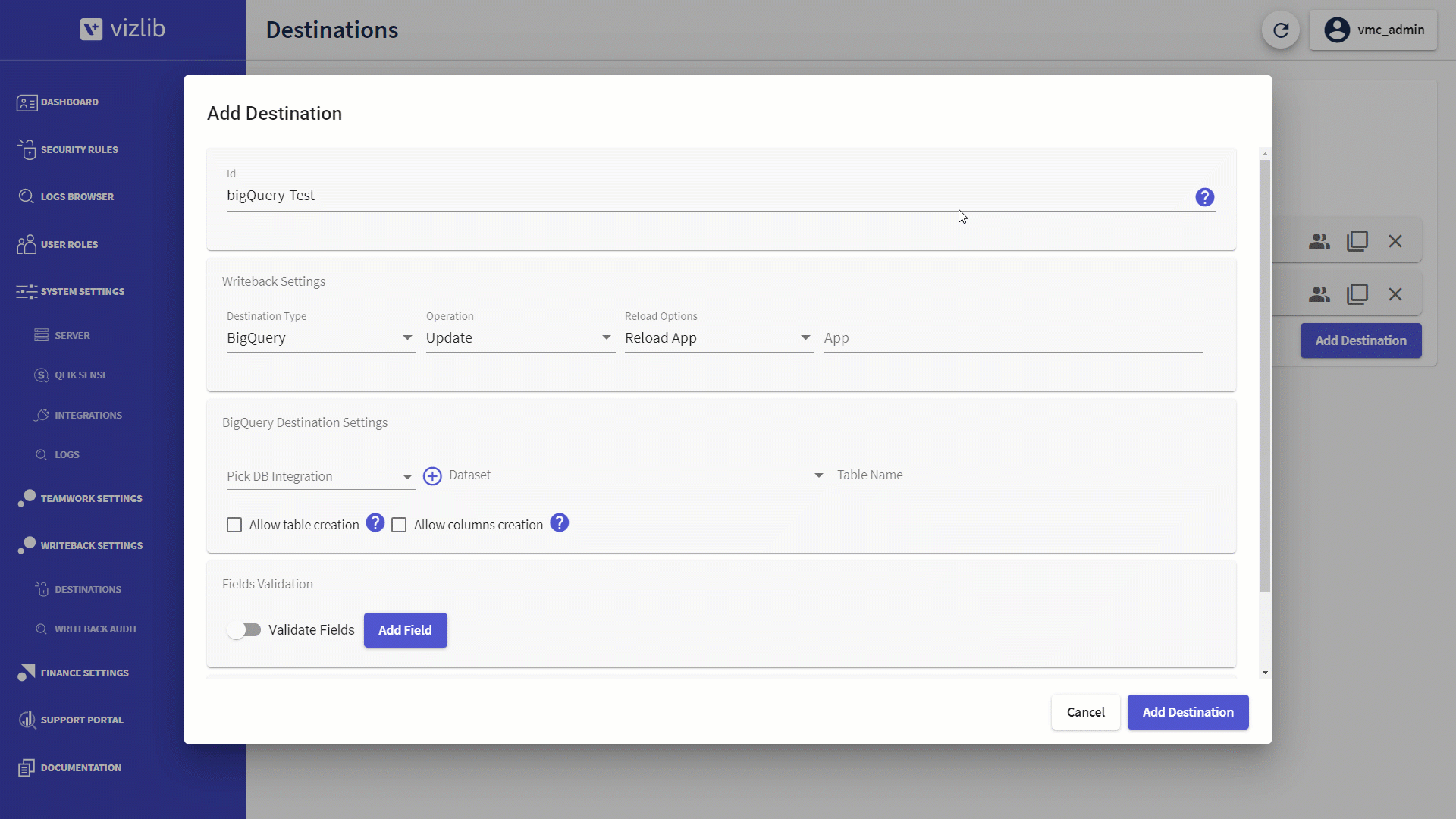Viewport: 1456px width, 819px height.
Task: Click Cancel in the dialog
Action: pyautogui.click(x=1086, y=712)
